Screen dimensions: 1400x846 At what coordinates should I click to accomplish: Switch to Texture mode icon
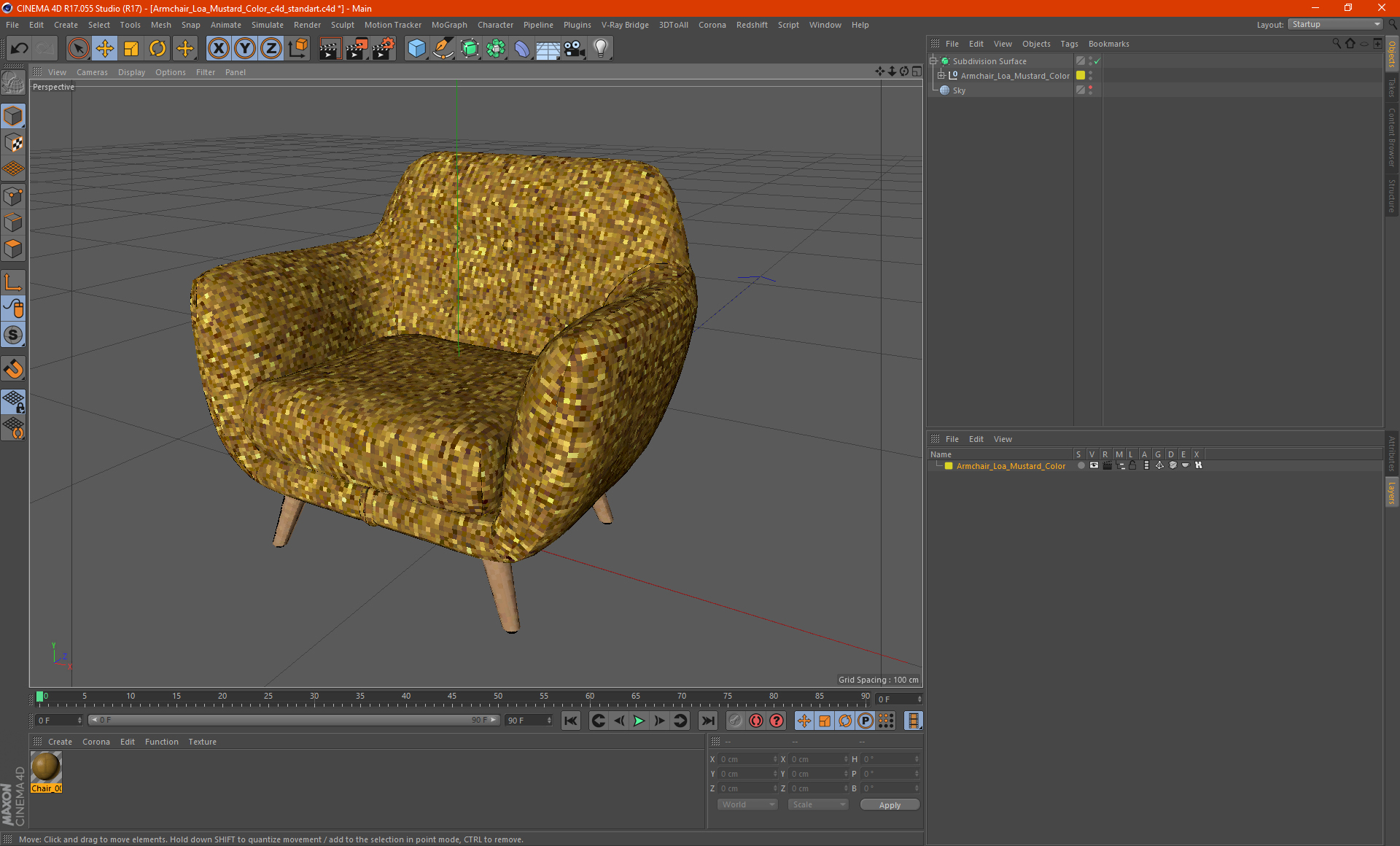click(13, 143)
